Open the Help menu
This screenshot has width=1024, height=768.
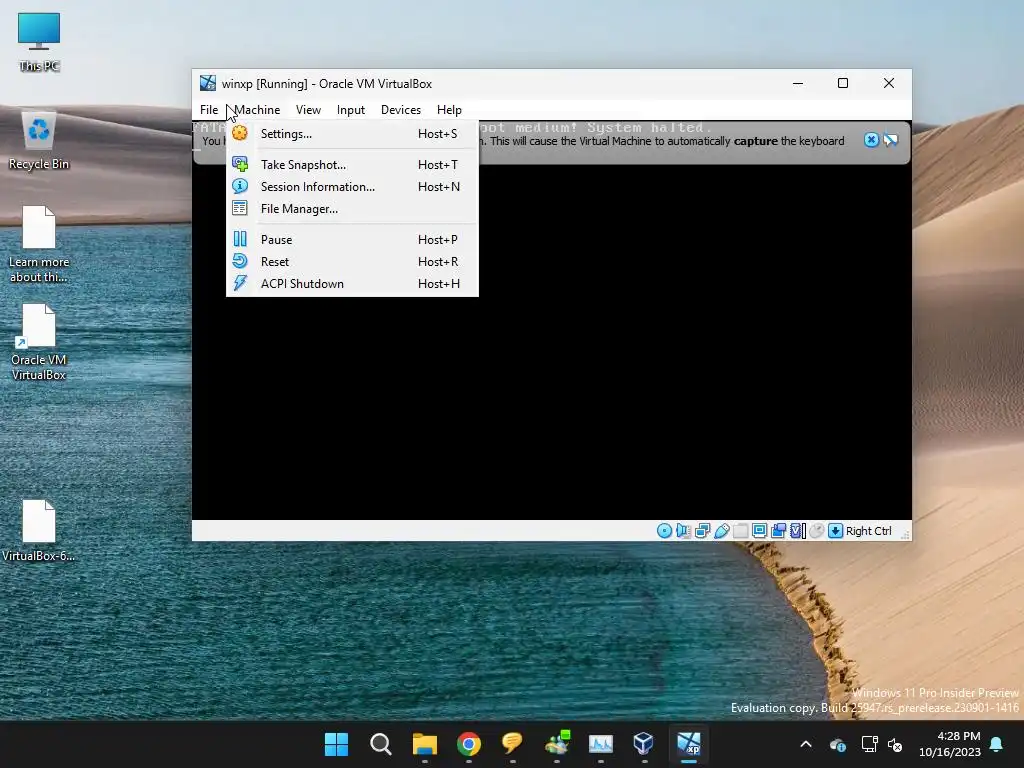coord(449,110)
